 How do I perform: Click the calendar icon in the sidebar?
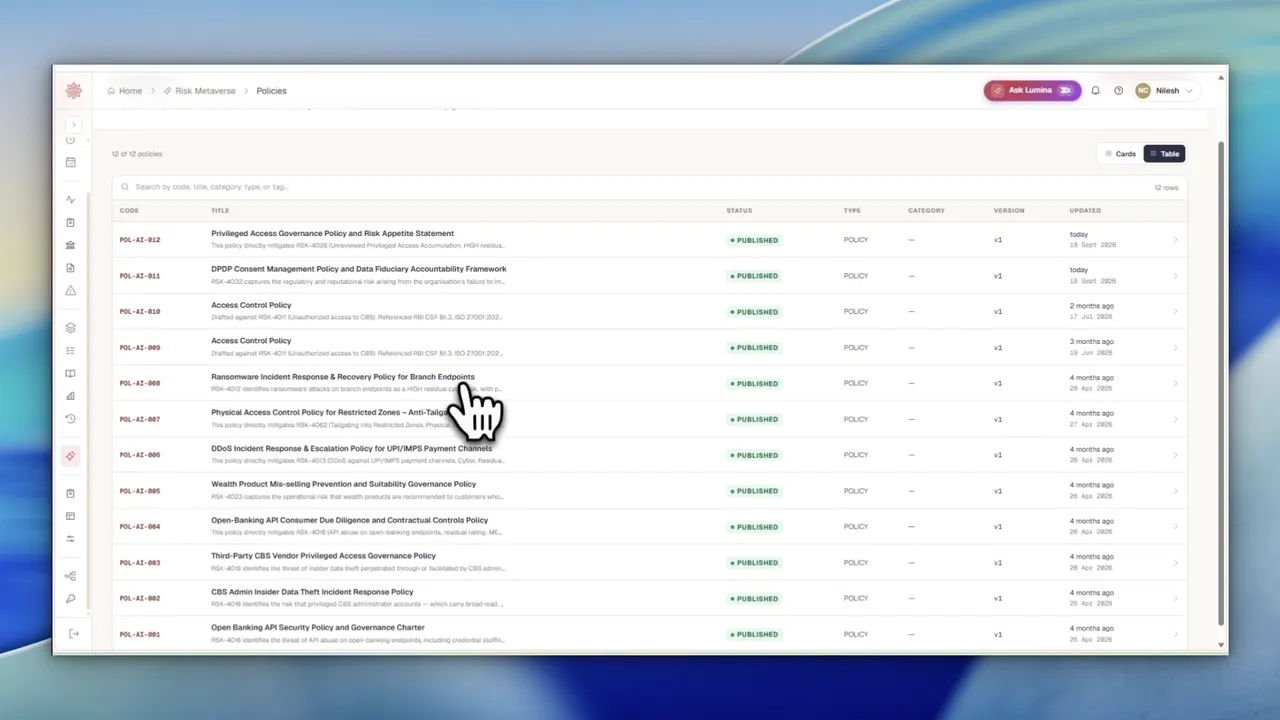coord(70,162)
